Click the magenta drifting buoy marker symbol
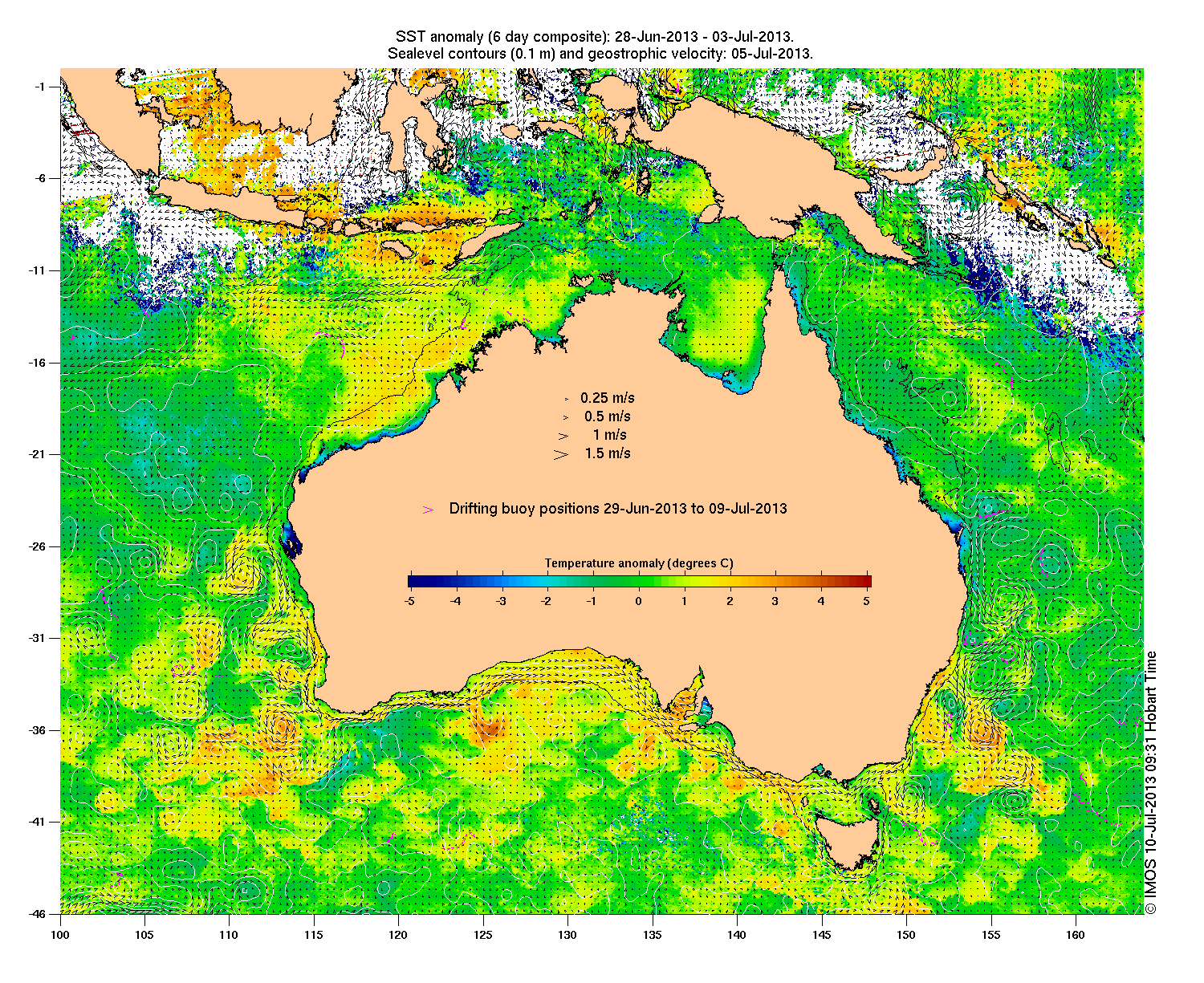Screen dimensions: 1204x983 [x=429, y=510]
